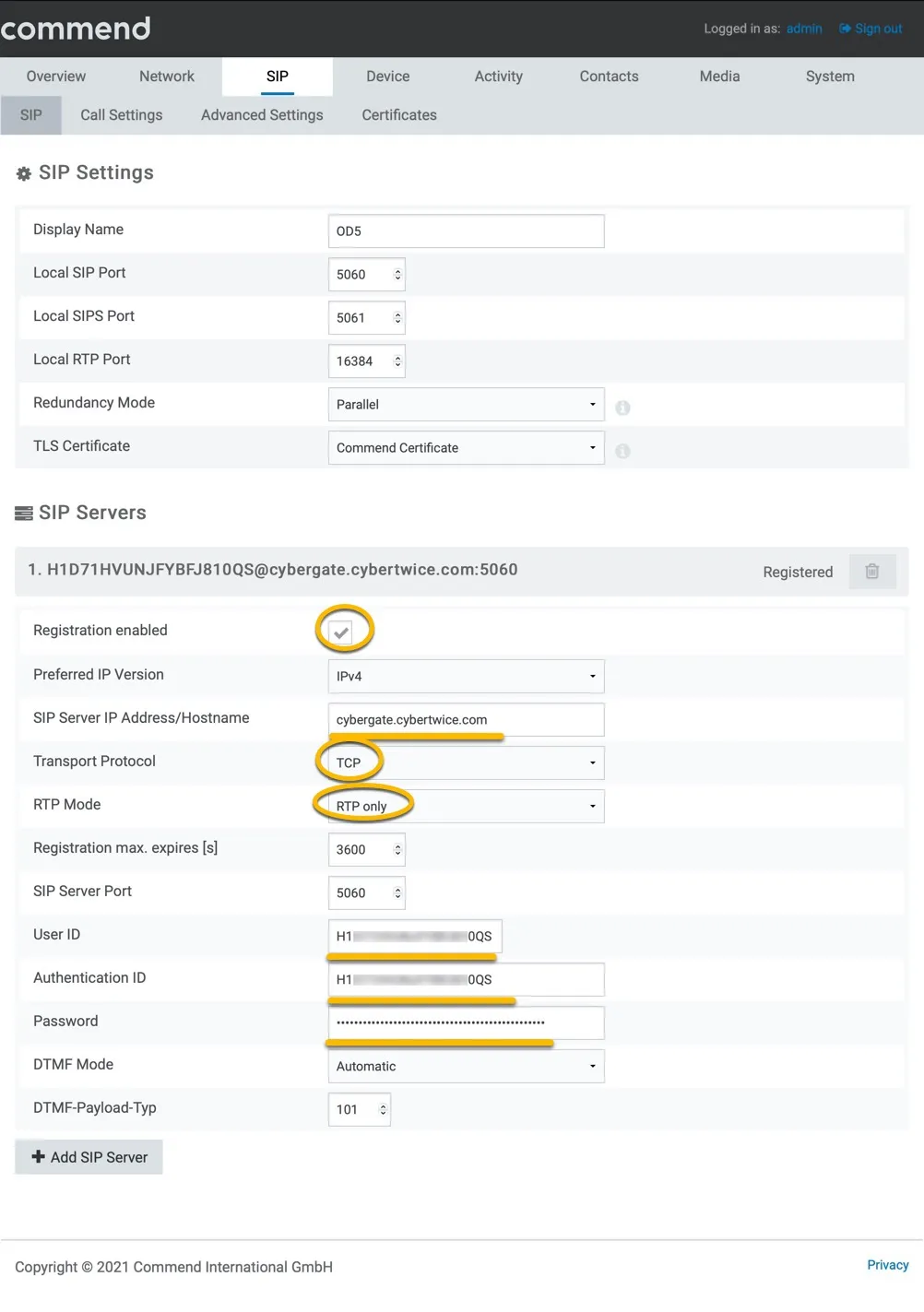
Task: Open the Certificates sub-tab
Action: [x=399, y=115]
